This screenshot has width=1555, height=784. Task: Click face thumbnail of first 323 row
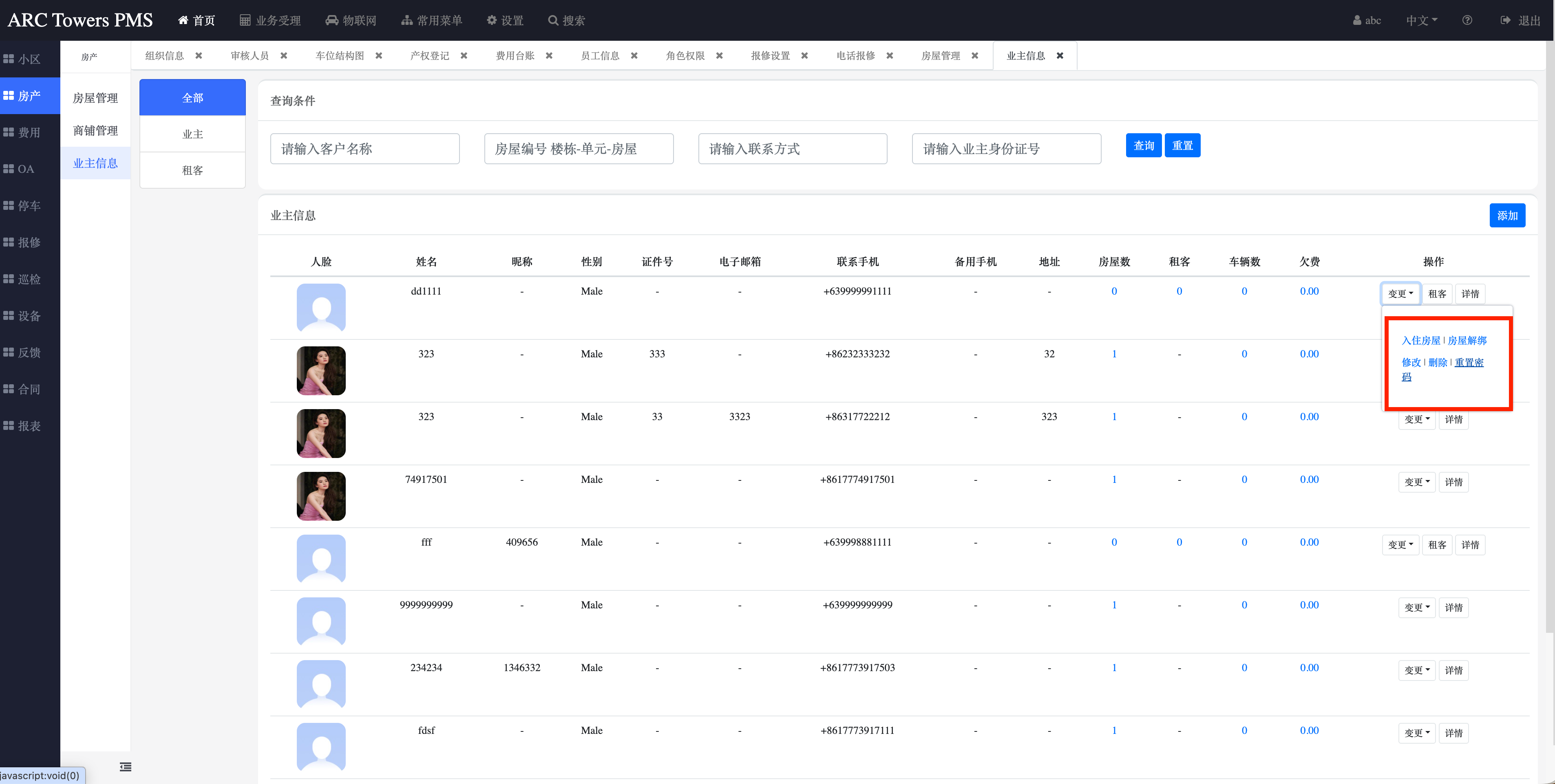coord(321,370)
